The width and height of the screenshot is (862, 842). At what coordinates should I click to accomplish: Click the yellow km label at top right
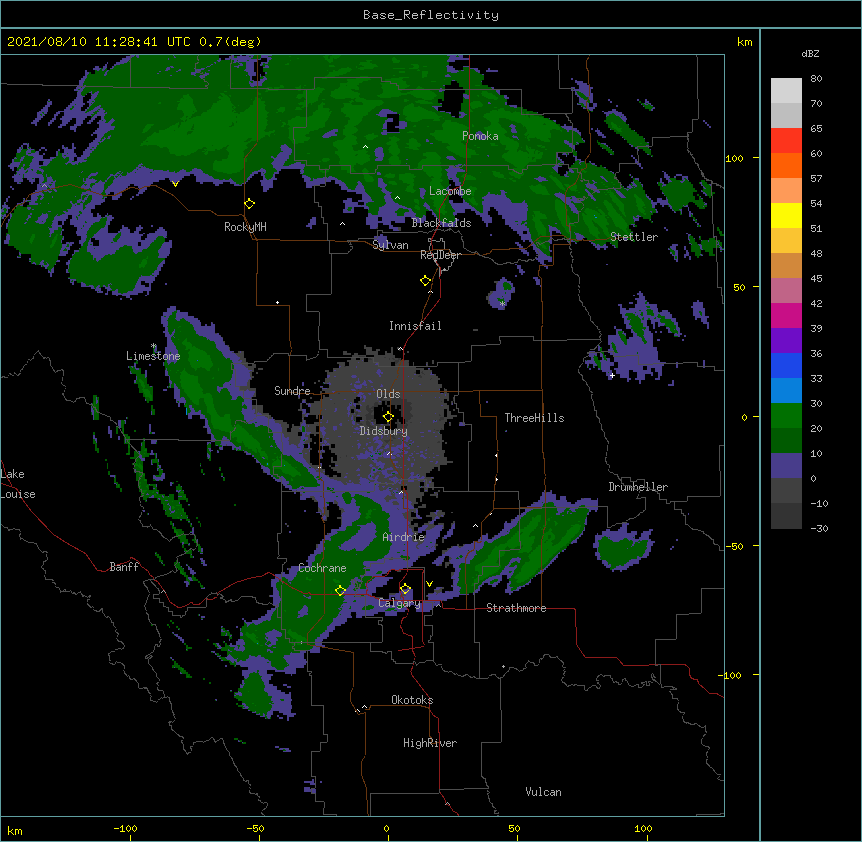(x=744, y=42)
